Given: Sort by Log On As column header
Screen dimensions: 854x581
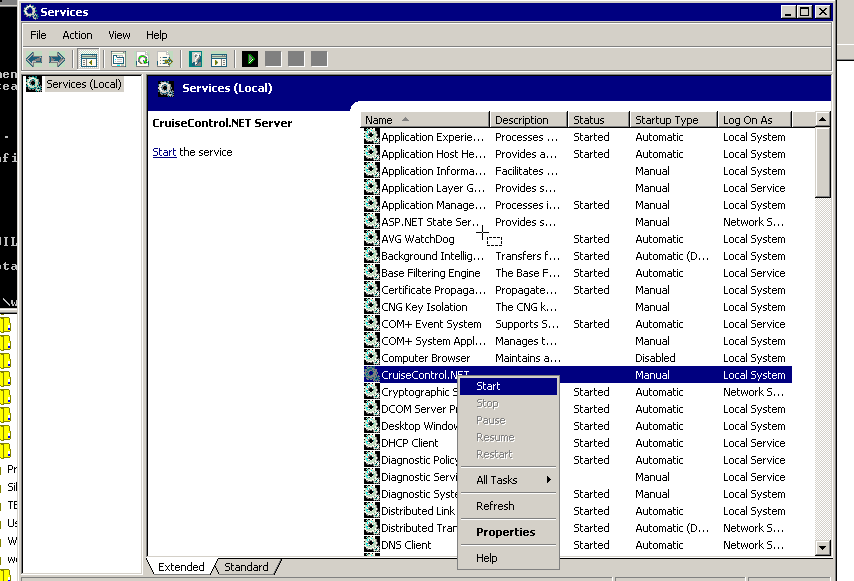Looking at the screenshot, I should point(754,120).
